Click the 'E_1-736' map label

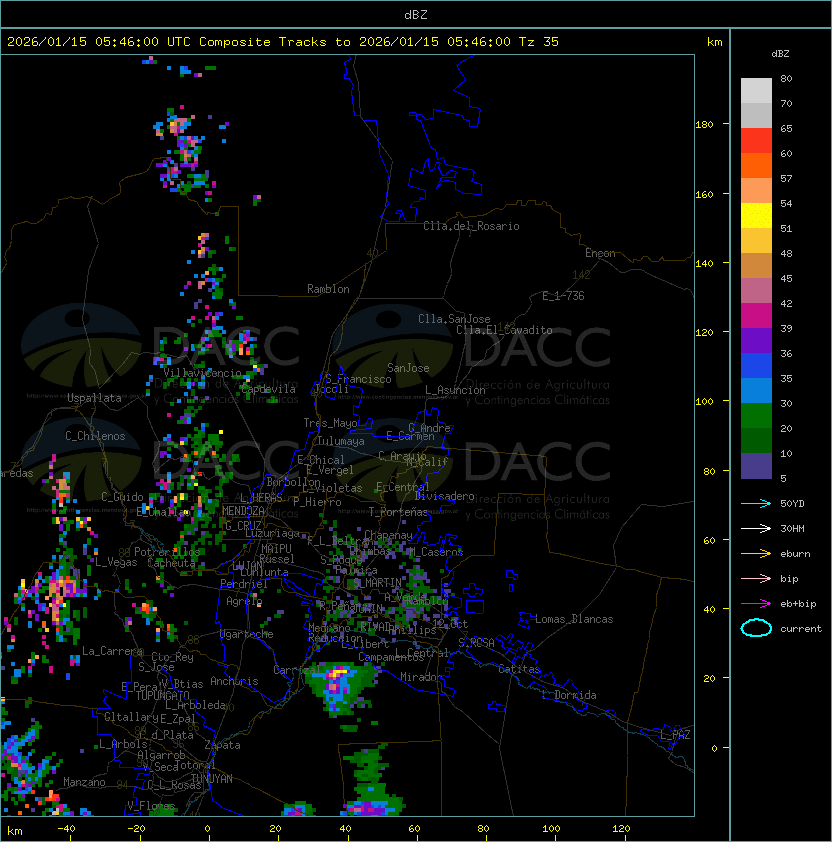click(563, 296)
